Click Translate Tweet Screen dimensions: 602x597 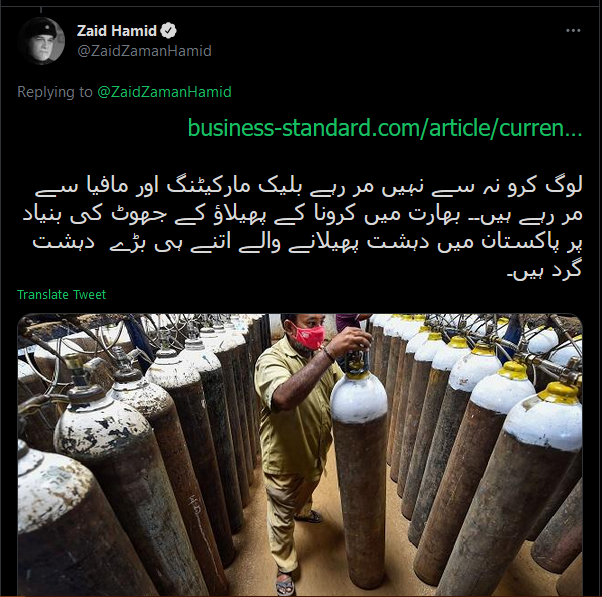click(61, 294)
